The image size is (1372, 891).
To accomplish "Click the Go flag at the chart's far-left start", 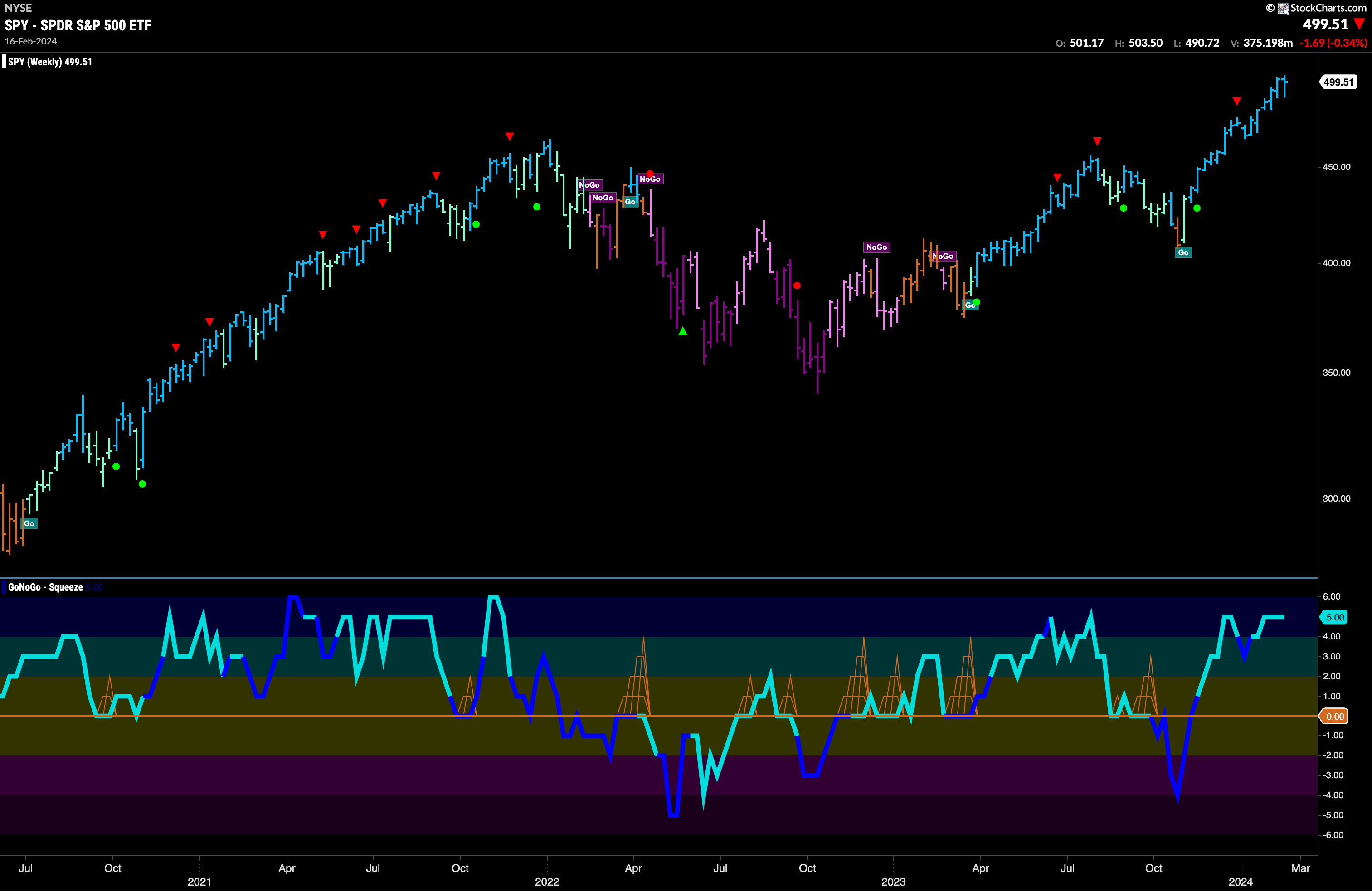I will (29, 523).
